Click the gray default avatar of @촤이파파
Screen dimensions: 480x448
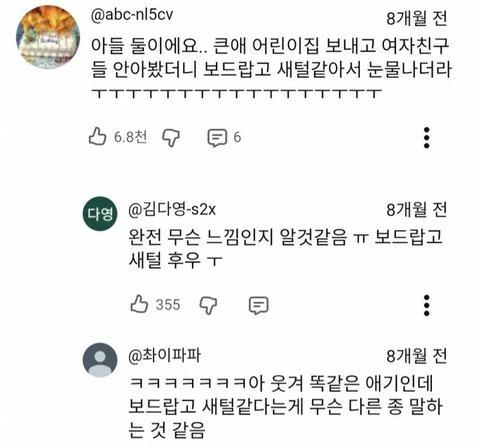pos(100,360)
